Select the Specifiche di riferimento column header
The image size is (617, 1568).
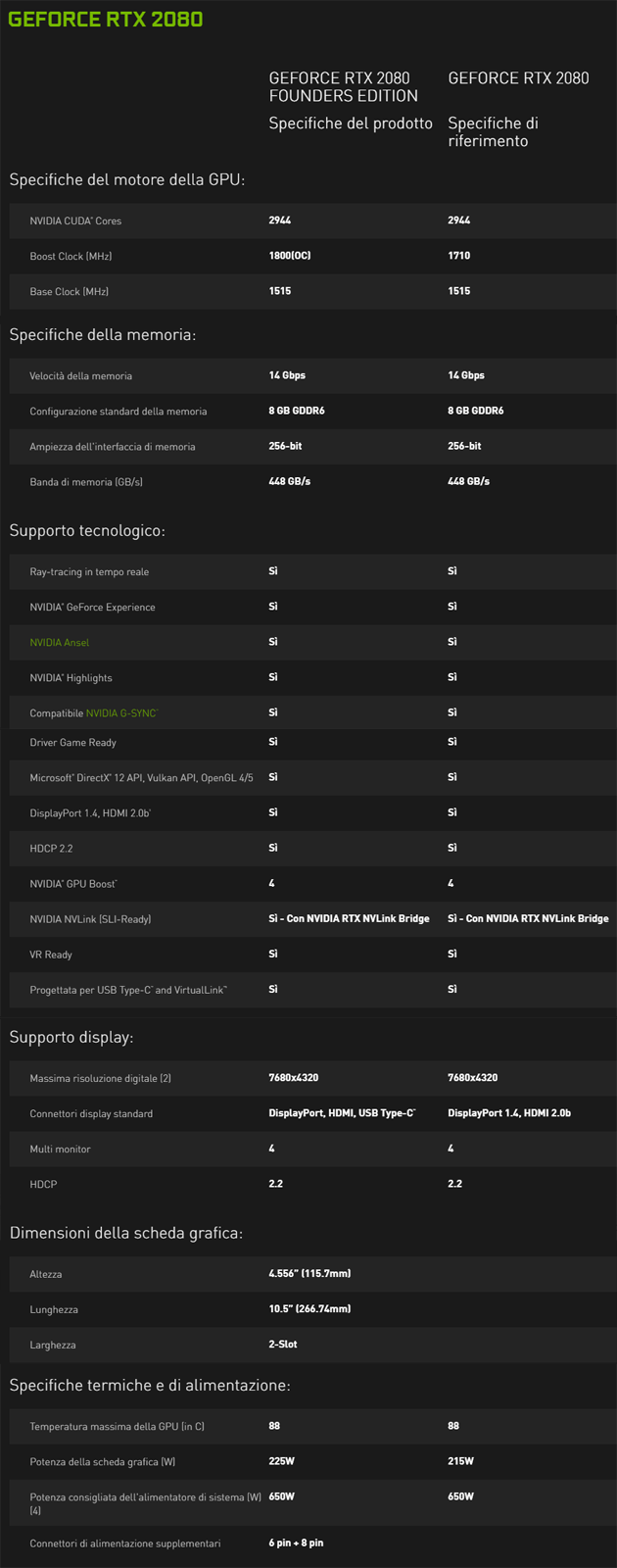494,131
